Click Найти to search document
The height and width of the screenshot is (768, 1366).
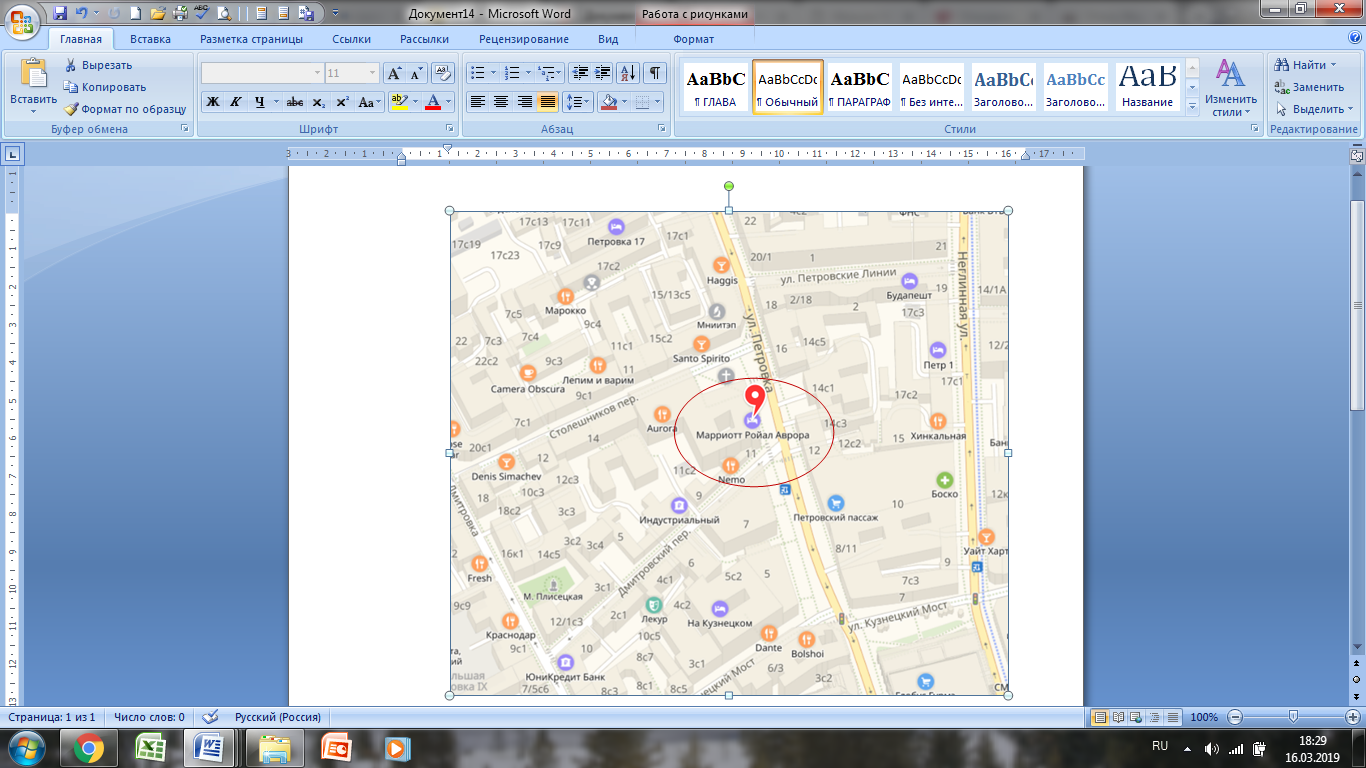click(1303, 65)
